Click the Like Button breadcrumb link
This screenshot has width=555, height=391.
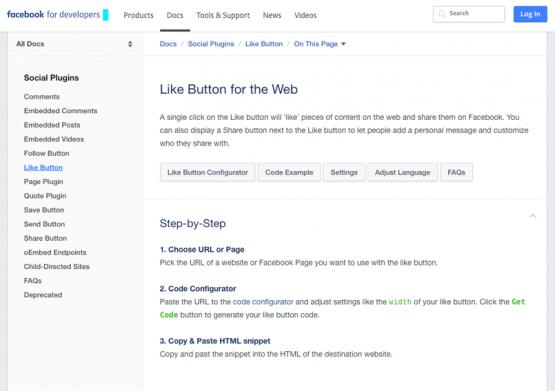264,44
